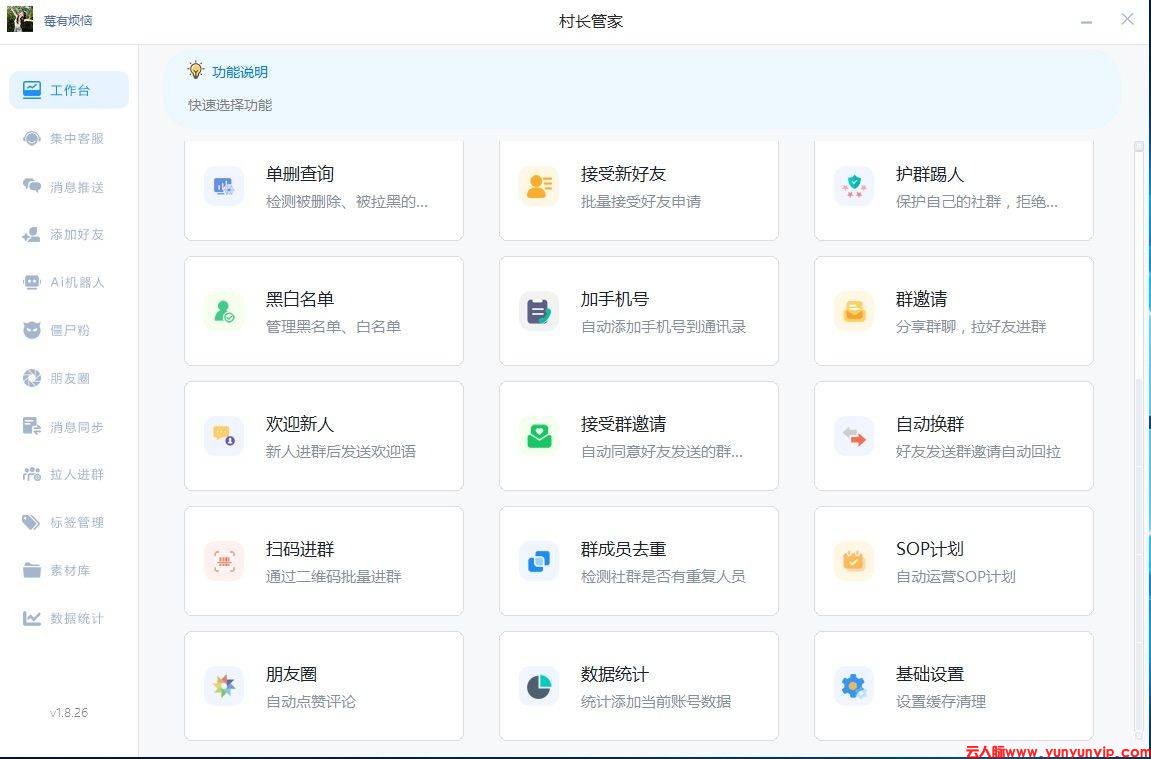This screenshot has width=1151, height=759.
Task: Open the 工作台 sidebar item
Action: [x=69, y=90]
